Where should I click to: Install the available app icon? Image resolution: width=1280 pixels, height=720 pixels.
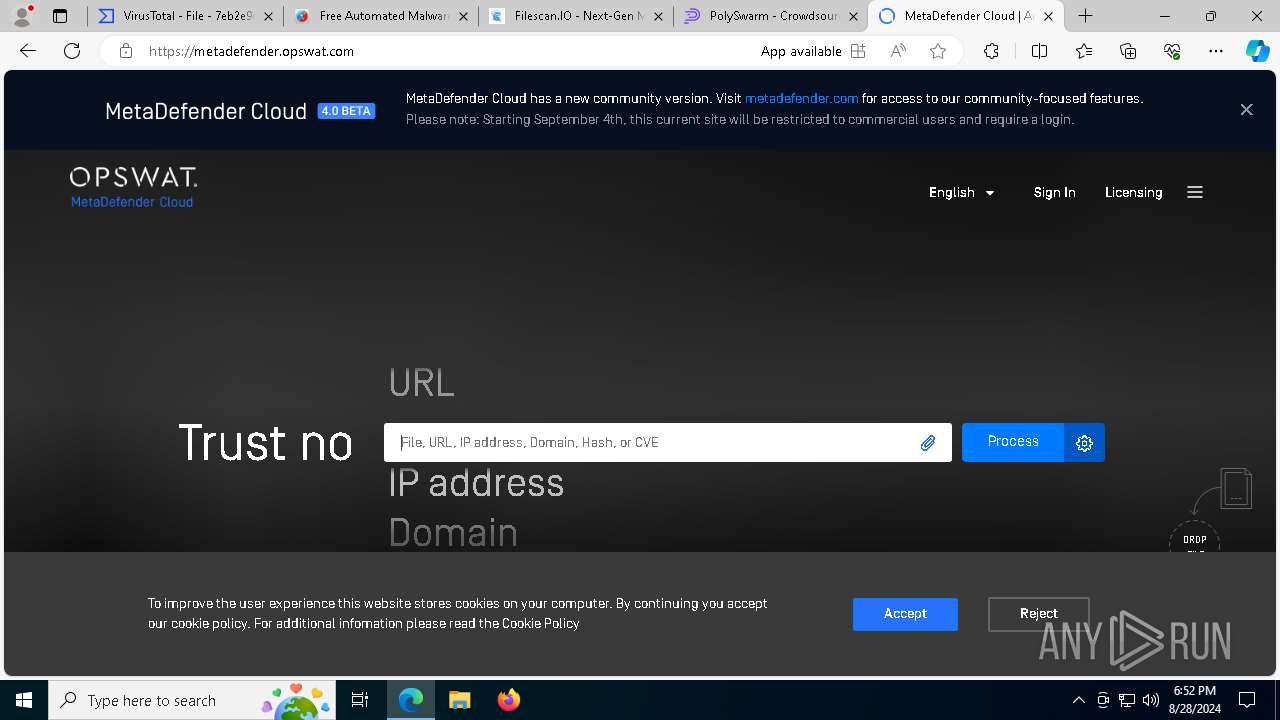click(857, 51)
